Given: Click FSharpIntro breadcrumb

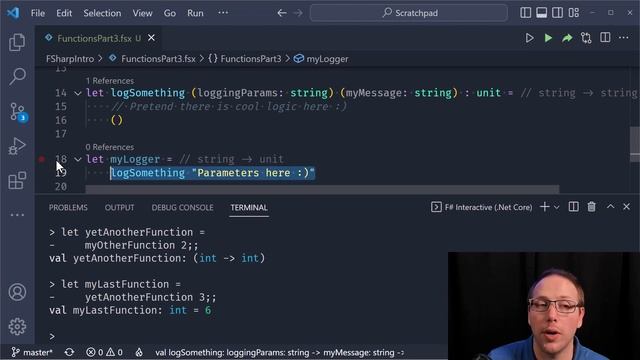Looking at the screenshot, I should pyautogui.click(x=70, y=59).
